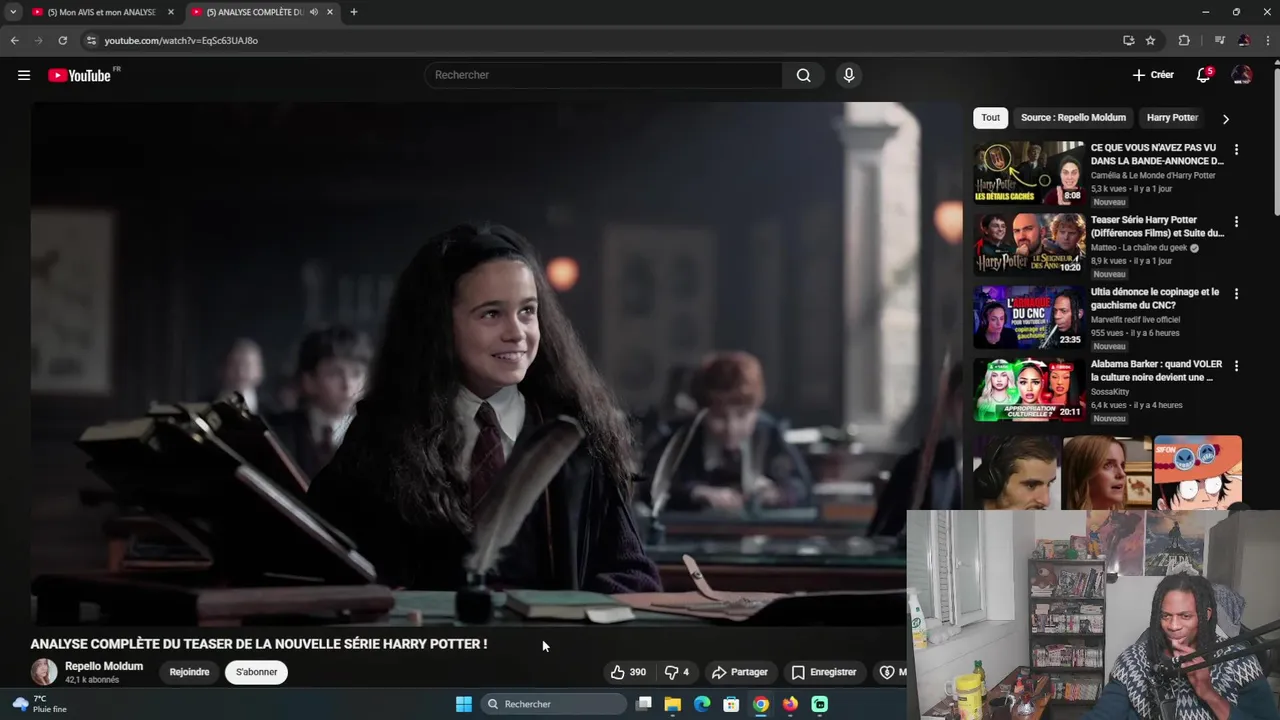
Task: Open Task View on the taskbar
Action: click(x=644, y=704)
